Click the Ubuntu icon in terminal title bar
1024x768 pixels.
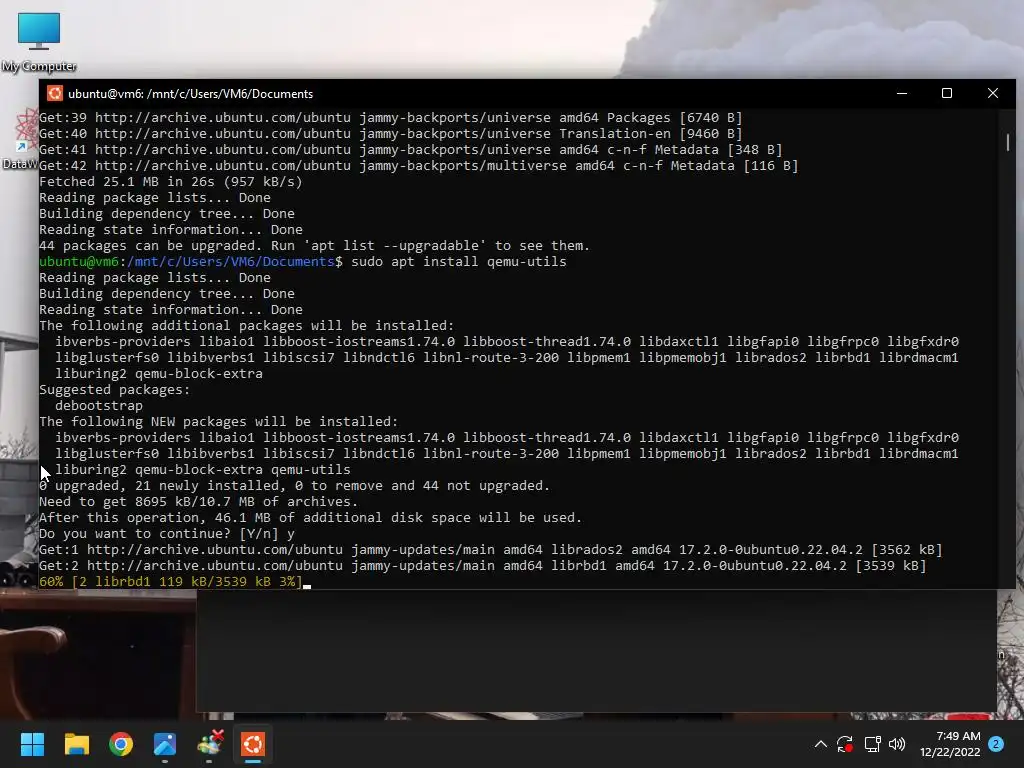(55, 93)
